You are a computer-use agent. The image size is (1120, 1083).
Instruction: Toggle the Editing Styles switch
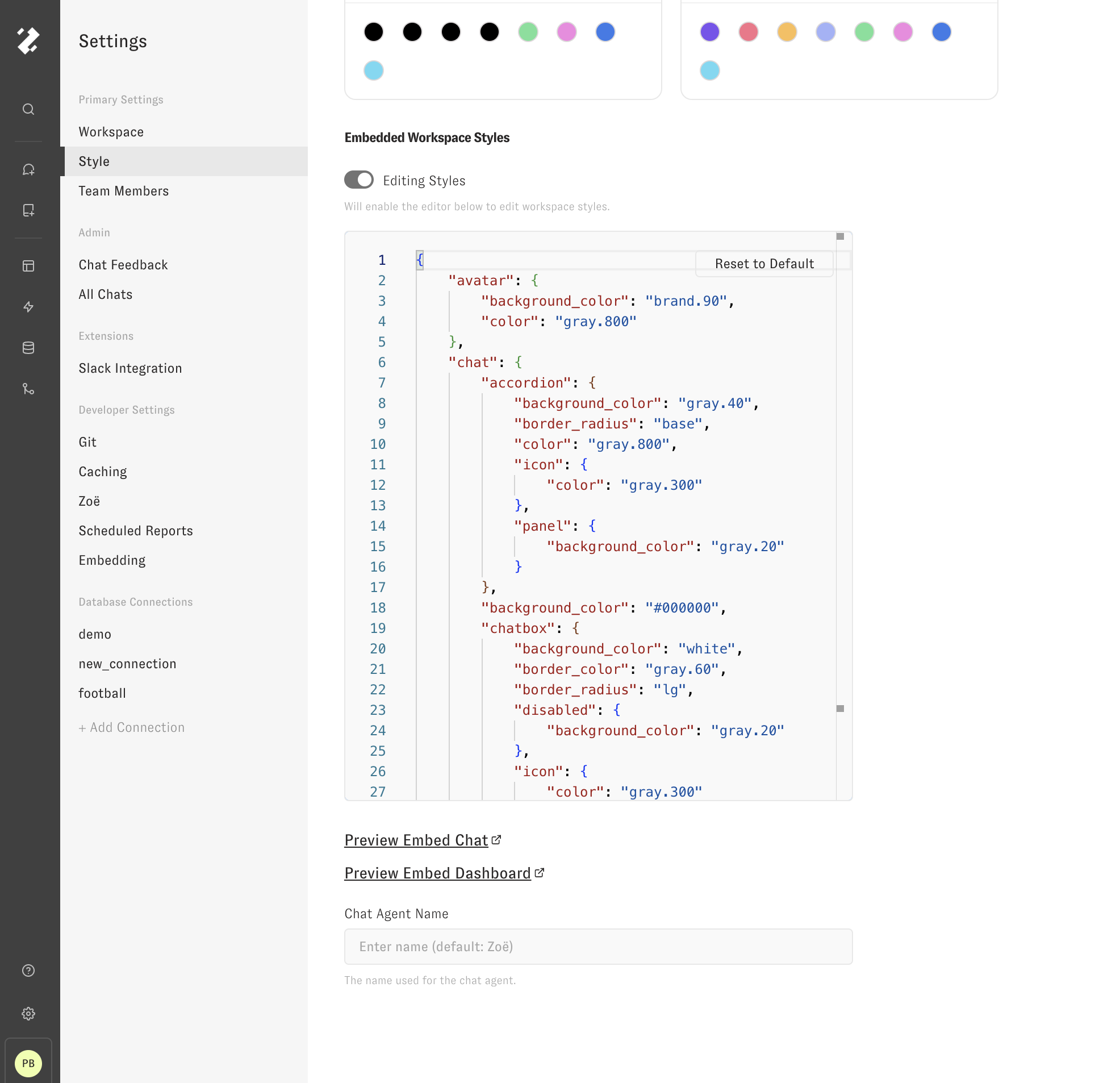tap(359, 180)
